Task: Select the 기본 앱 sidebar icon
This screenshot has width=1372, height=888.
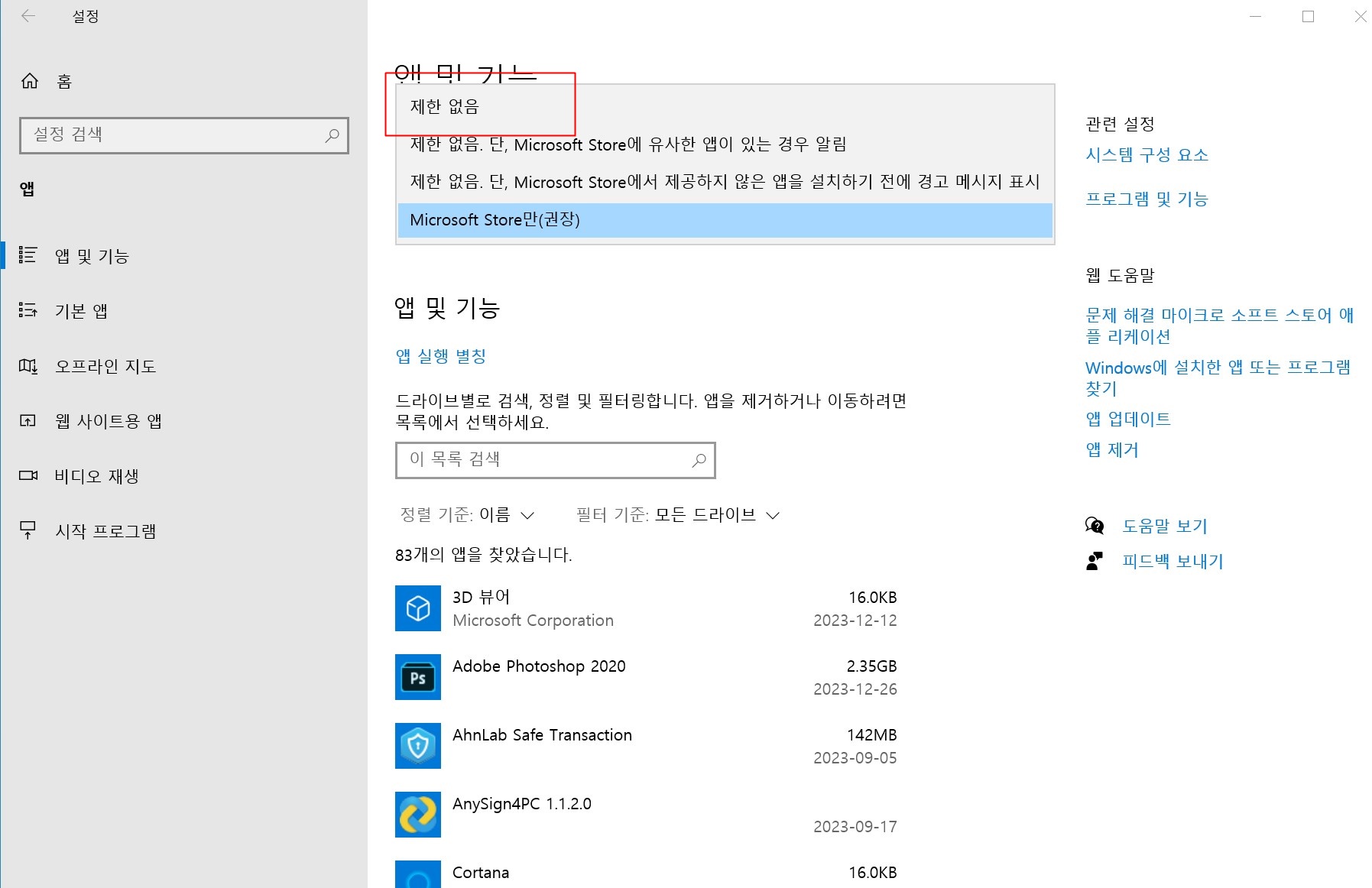Action: (28, 310)
